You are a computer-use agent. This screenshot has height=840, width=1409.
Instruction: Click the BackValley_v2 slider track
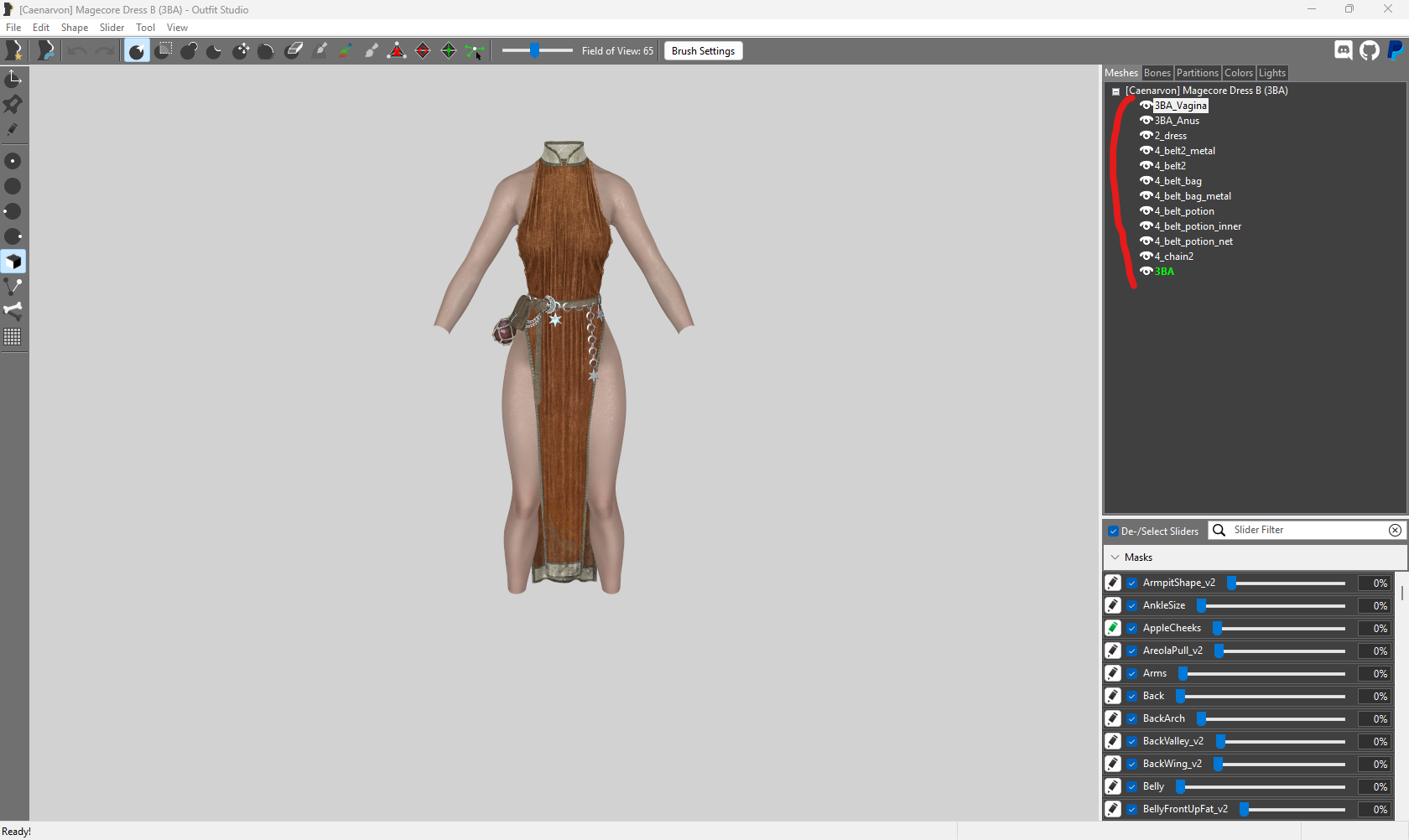point(1282,742)
